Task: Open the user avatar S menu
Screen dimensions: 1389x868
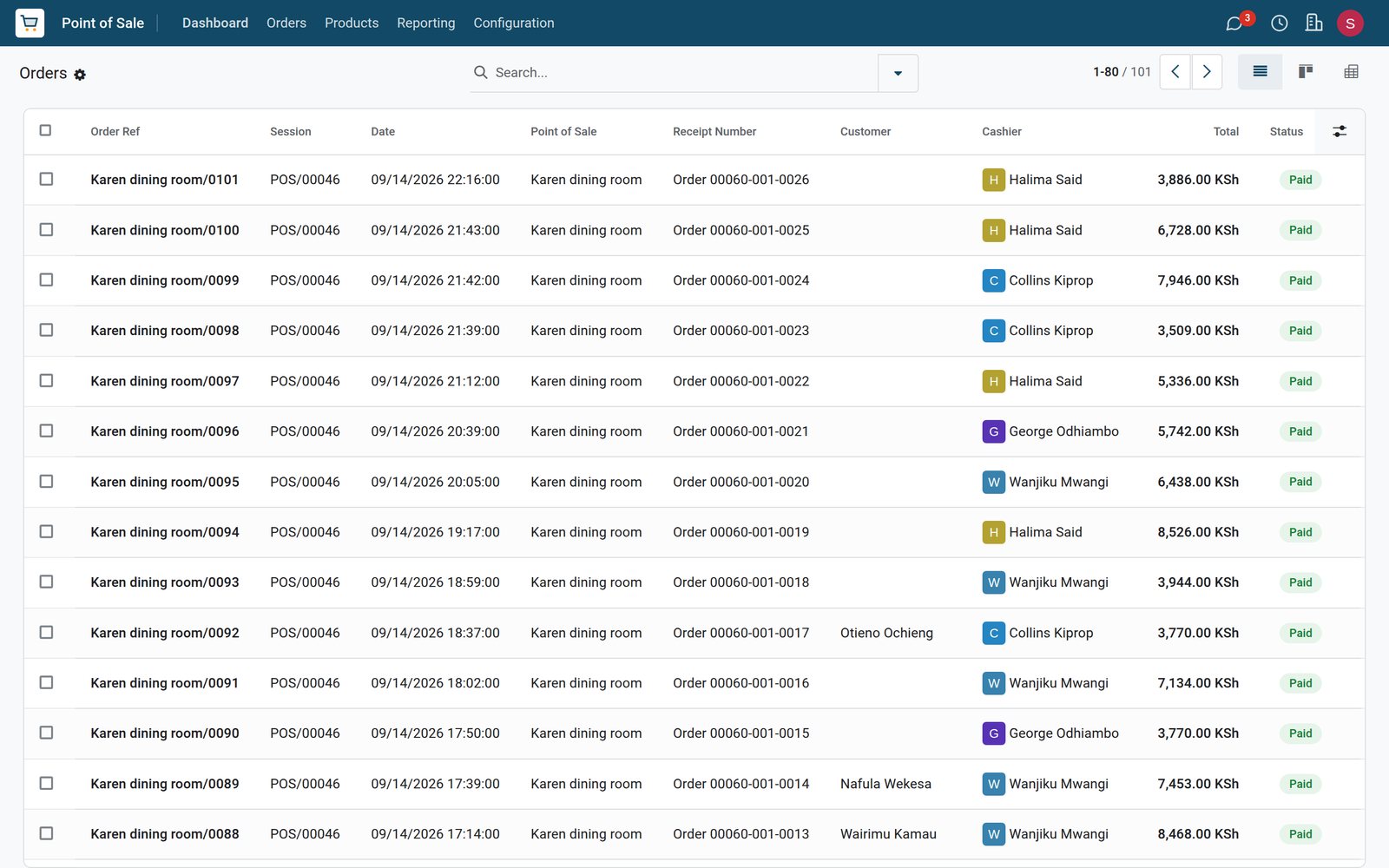Action: tap(1350, 23)
